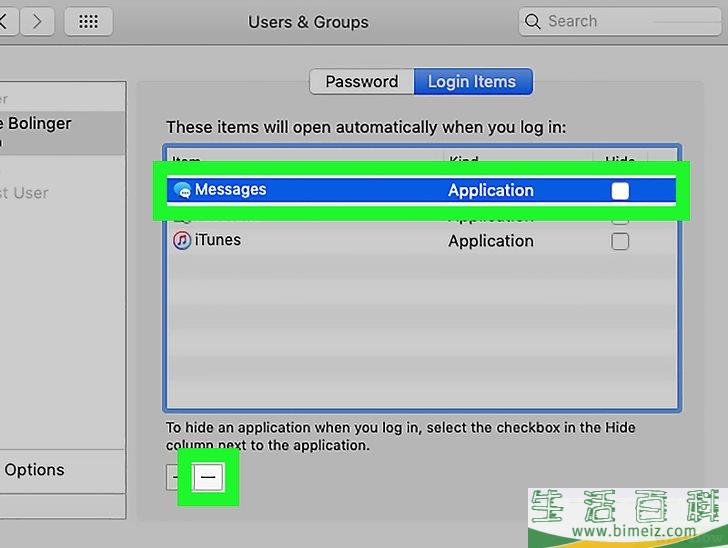Viewport: 728px width, 548px height.
Task: Click the Application kind cell for Messages
Action: [491, 190]
